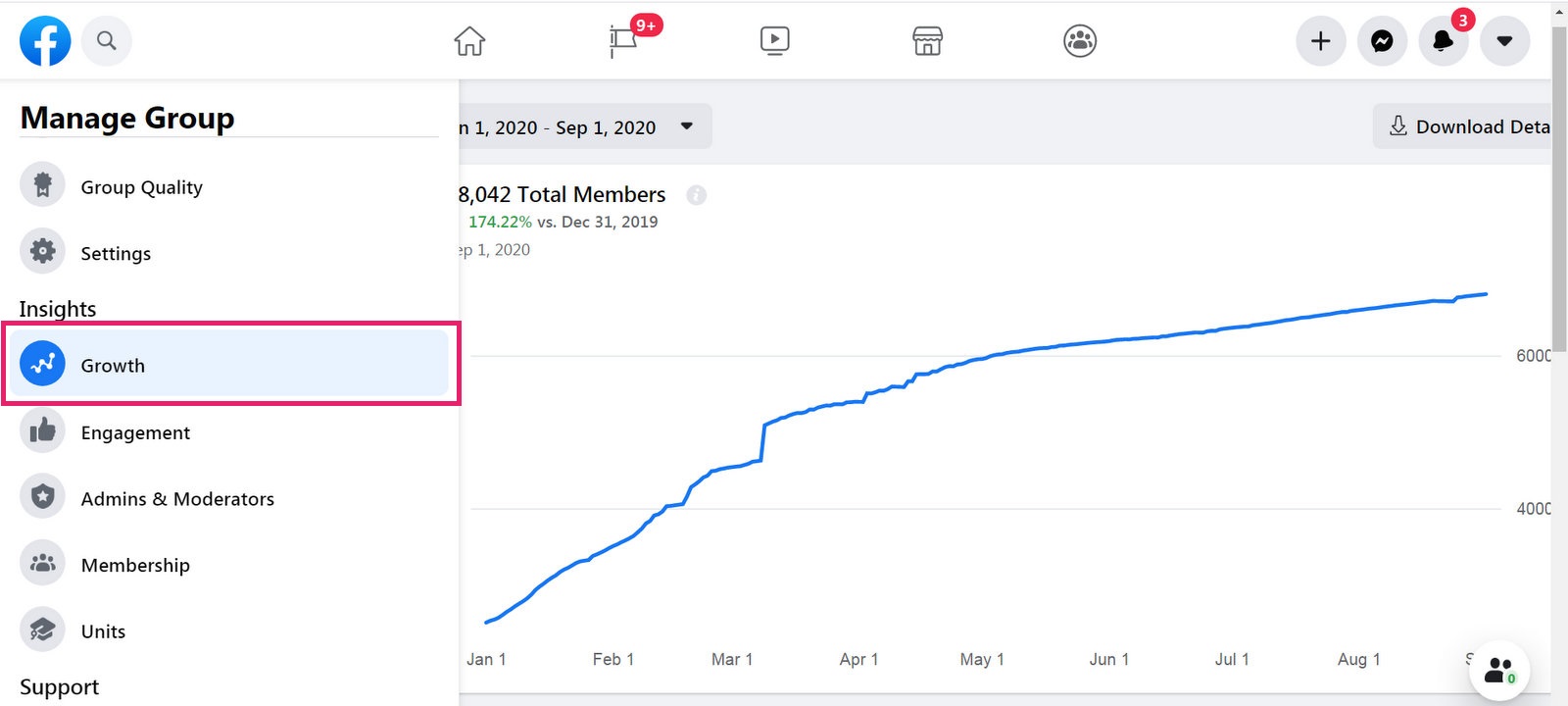Click the Mar 1 axis label
Viewport: 1568px width, 706px height.
(732, 659)
